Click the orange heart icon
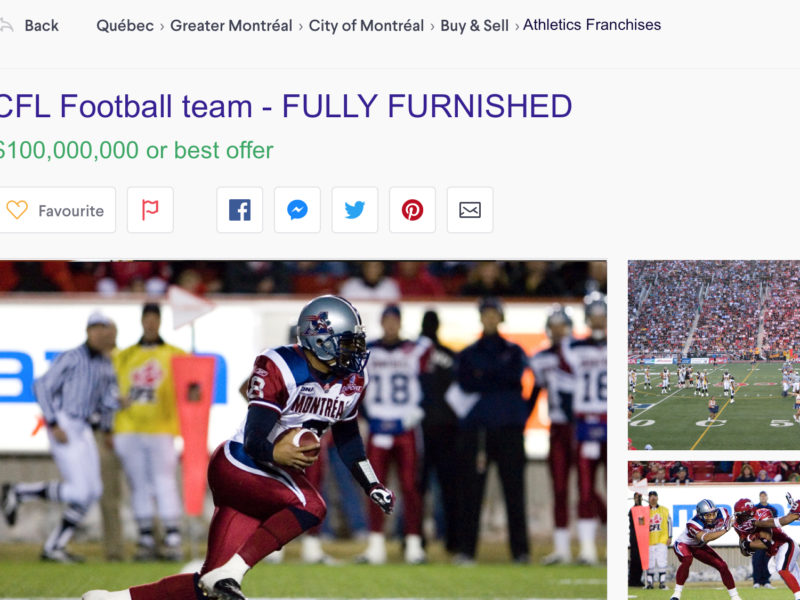Image resolution: width=800 pixels, height=600 pixels. [x=17, y=210]
